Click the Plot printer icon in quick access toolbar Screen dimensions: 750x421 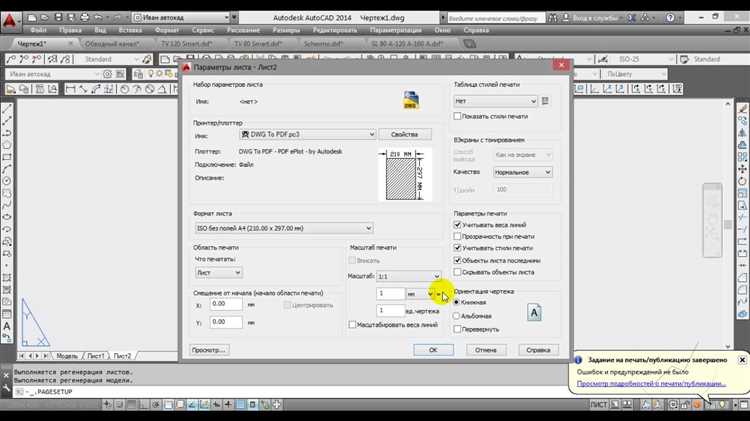85,18
